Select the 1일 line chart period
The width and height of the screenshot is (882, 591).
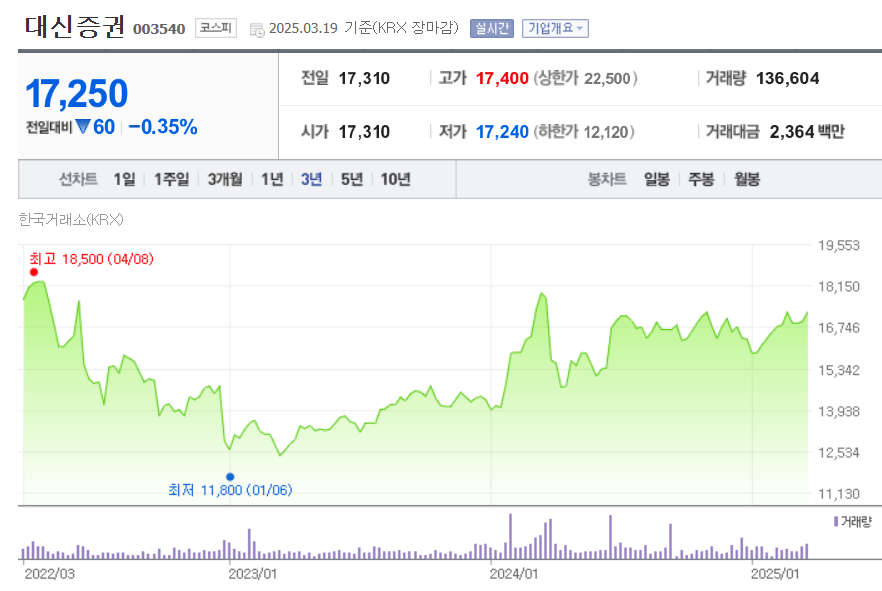point(124,179)
